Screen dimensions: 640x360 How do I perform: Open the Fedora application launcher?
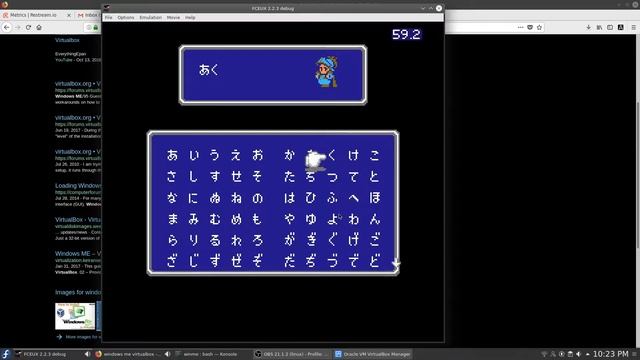pos(6,354)
